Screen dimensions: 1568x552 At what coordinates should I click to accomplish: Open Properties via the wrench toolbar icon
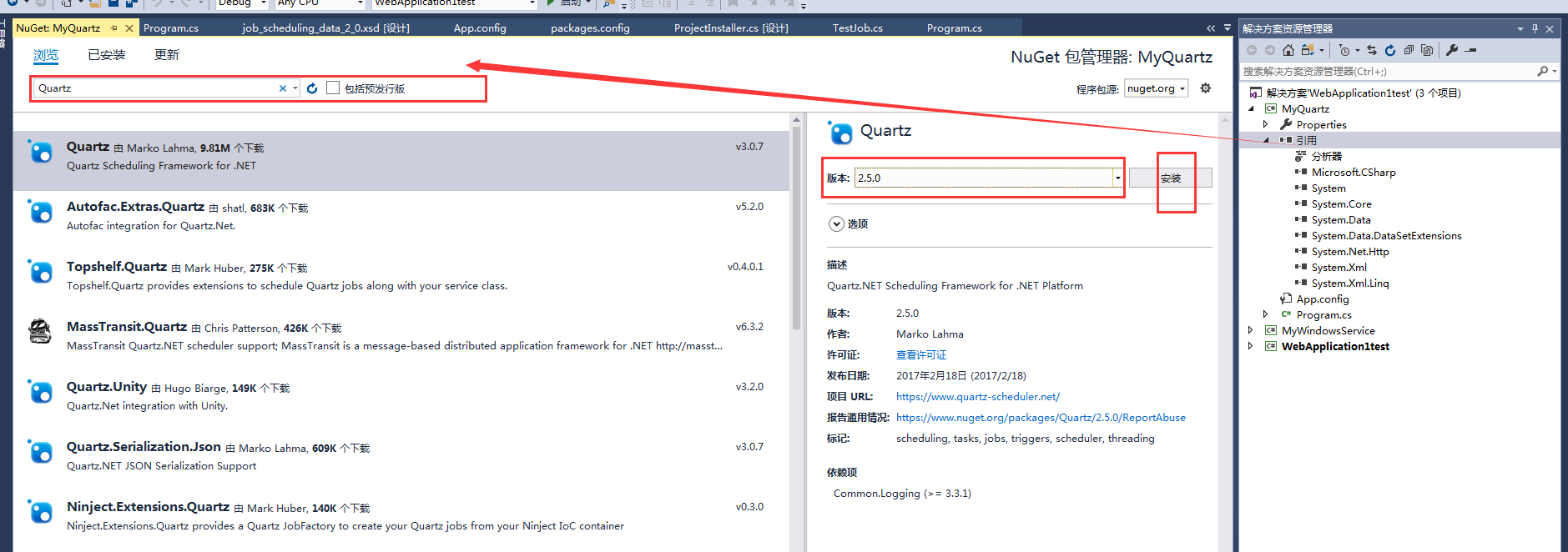(x=1452, y=50)
